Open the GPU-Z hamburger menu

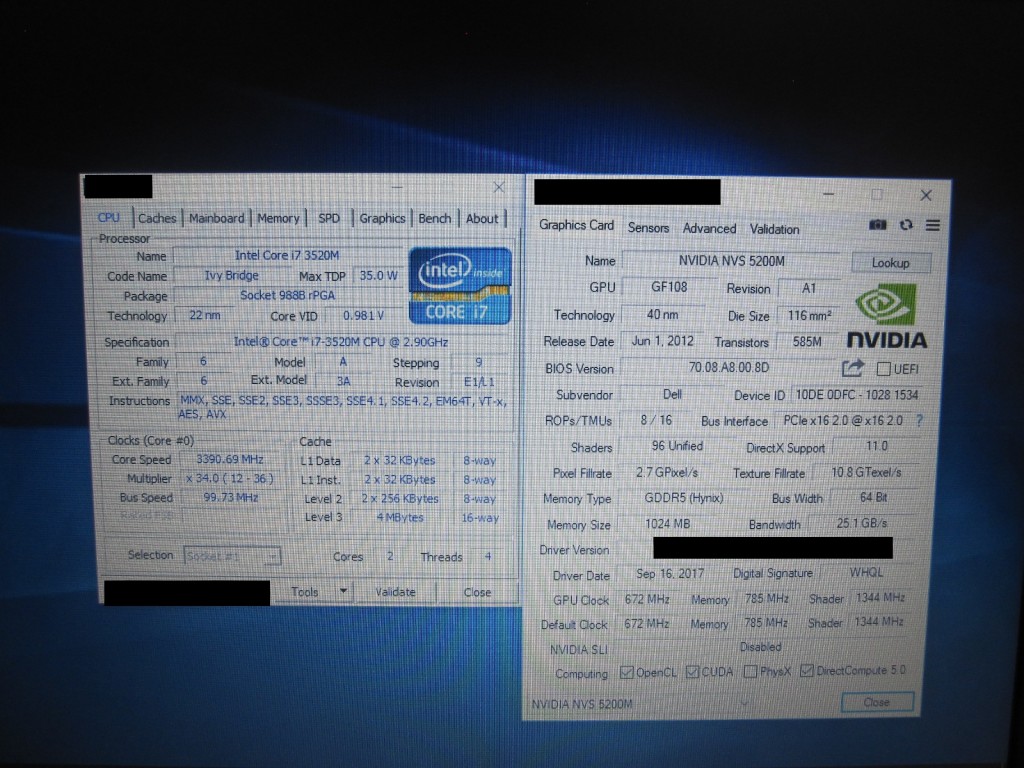[932, 226]
